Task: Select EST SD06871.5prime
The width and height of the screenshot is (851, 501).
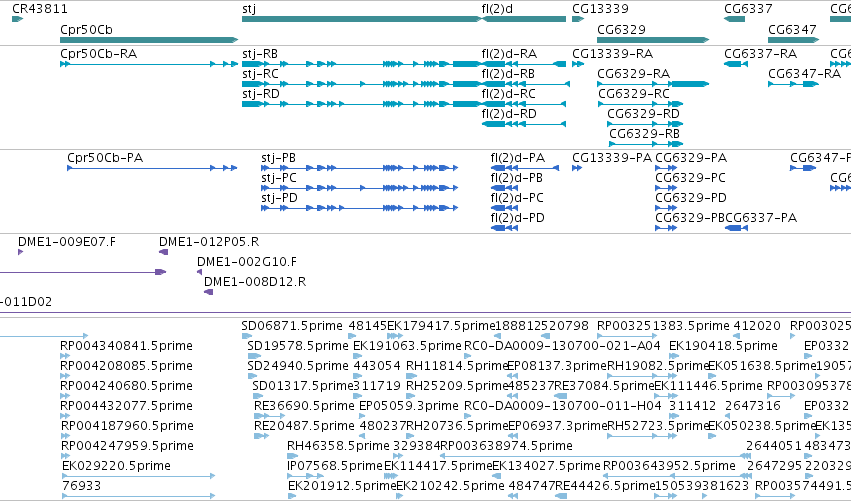Action: (x=247, y=337)
